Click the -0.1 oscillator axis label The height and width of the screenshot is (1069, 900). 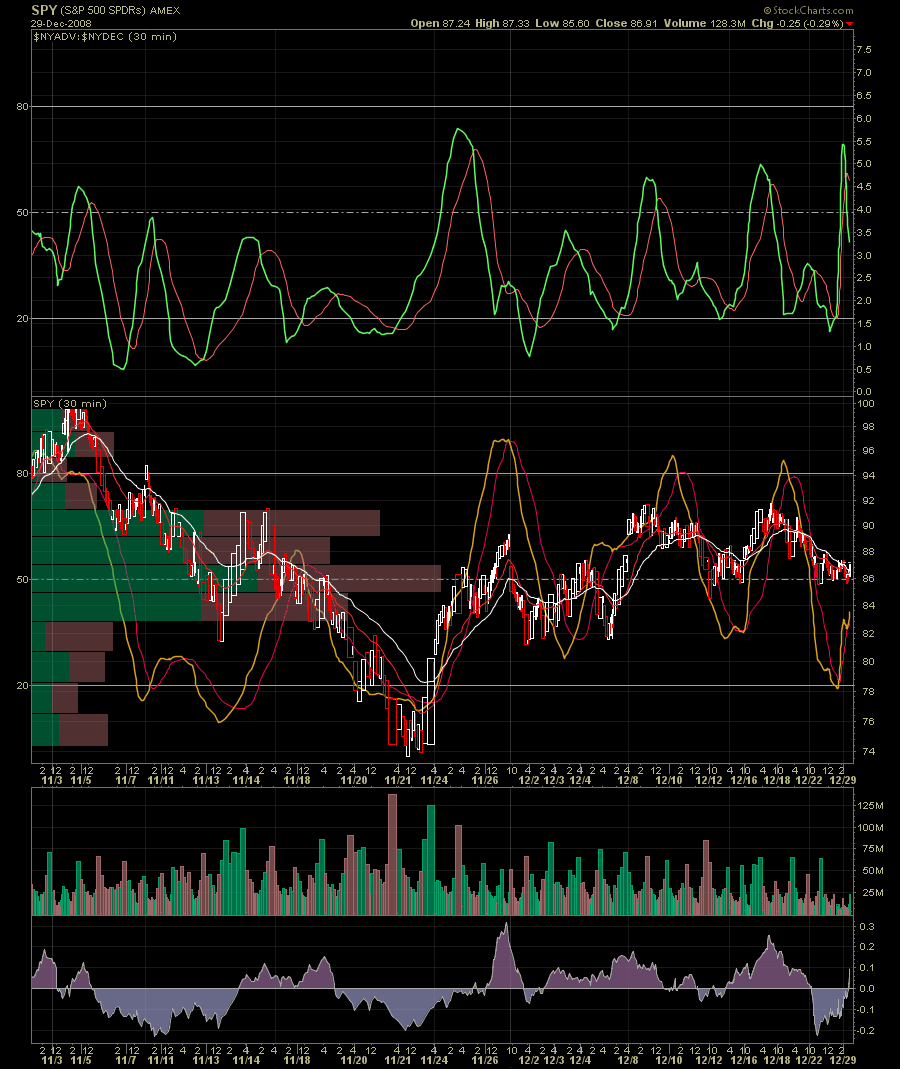click(x=865, y=1010)
